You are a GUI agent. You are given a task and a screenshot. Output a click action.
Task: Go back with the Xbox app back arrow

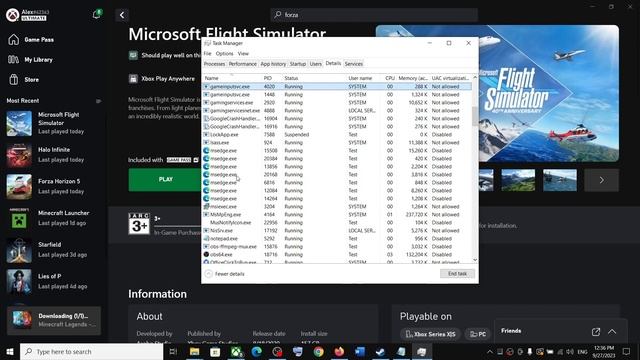pos(122,15)
